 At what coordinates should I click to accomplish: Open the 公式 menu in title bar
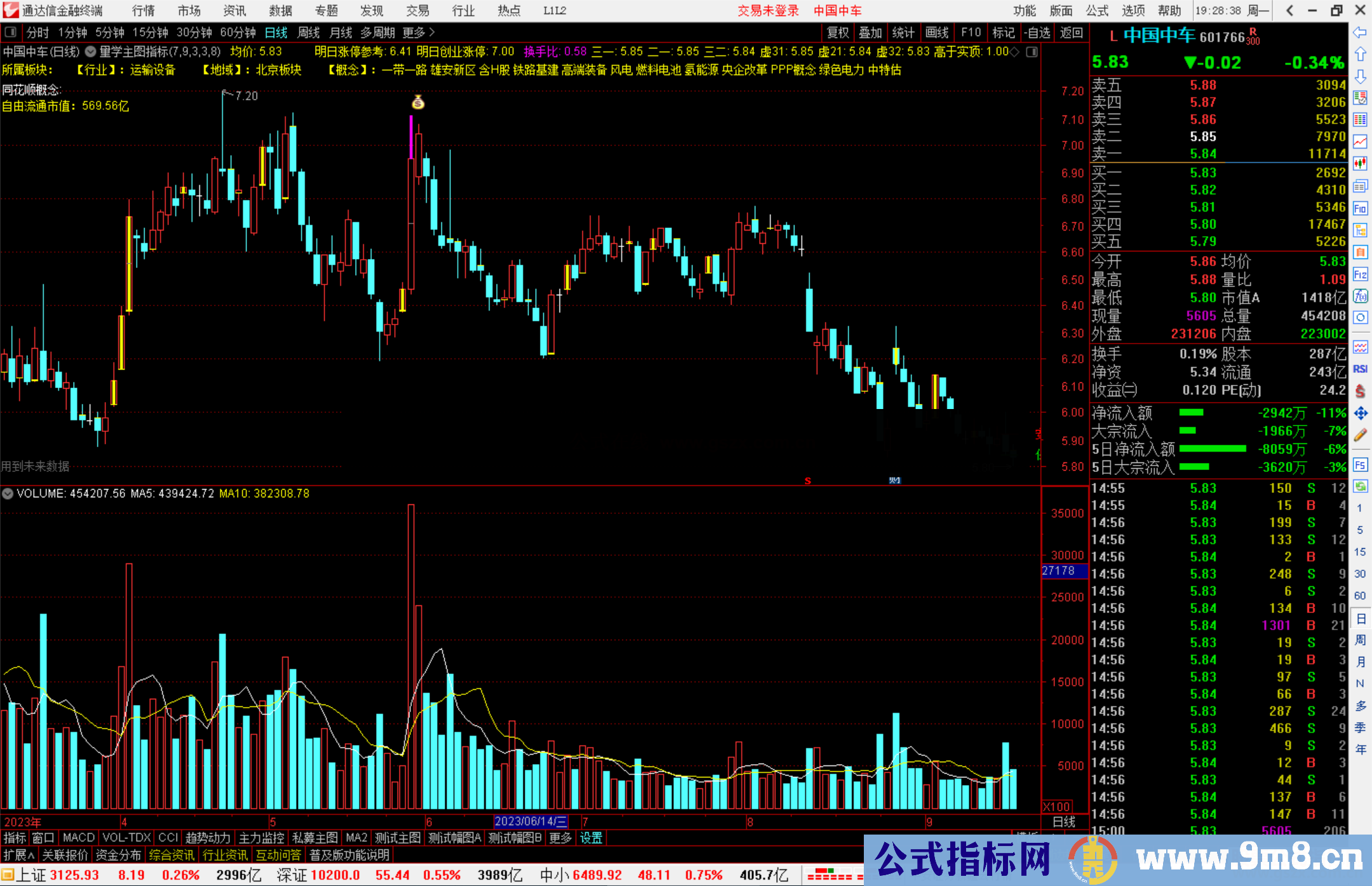pos(1097,10)
